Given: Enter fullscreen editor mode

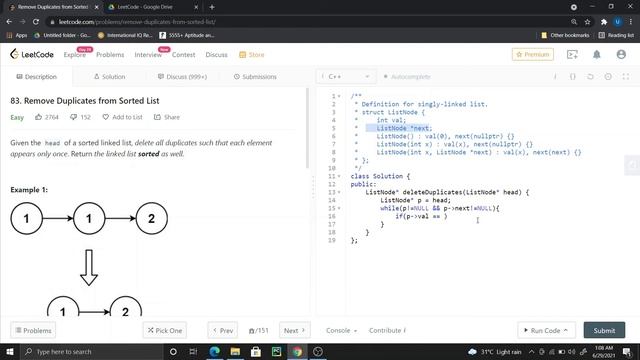Looking at the screenshot, I should (x=626, y=77).
